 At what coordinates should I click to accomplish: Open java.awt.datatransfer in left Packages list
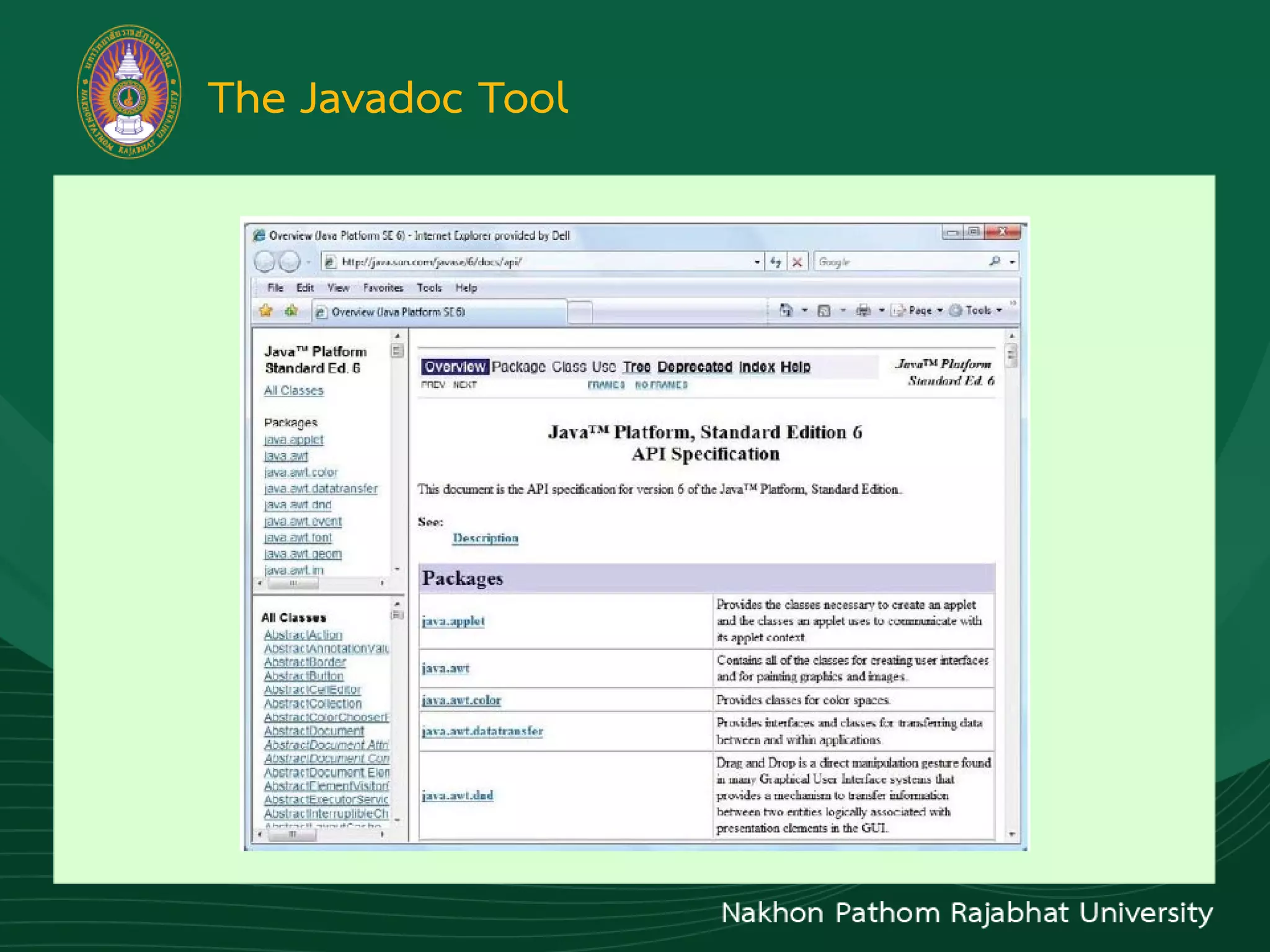[x=321, y=488]
